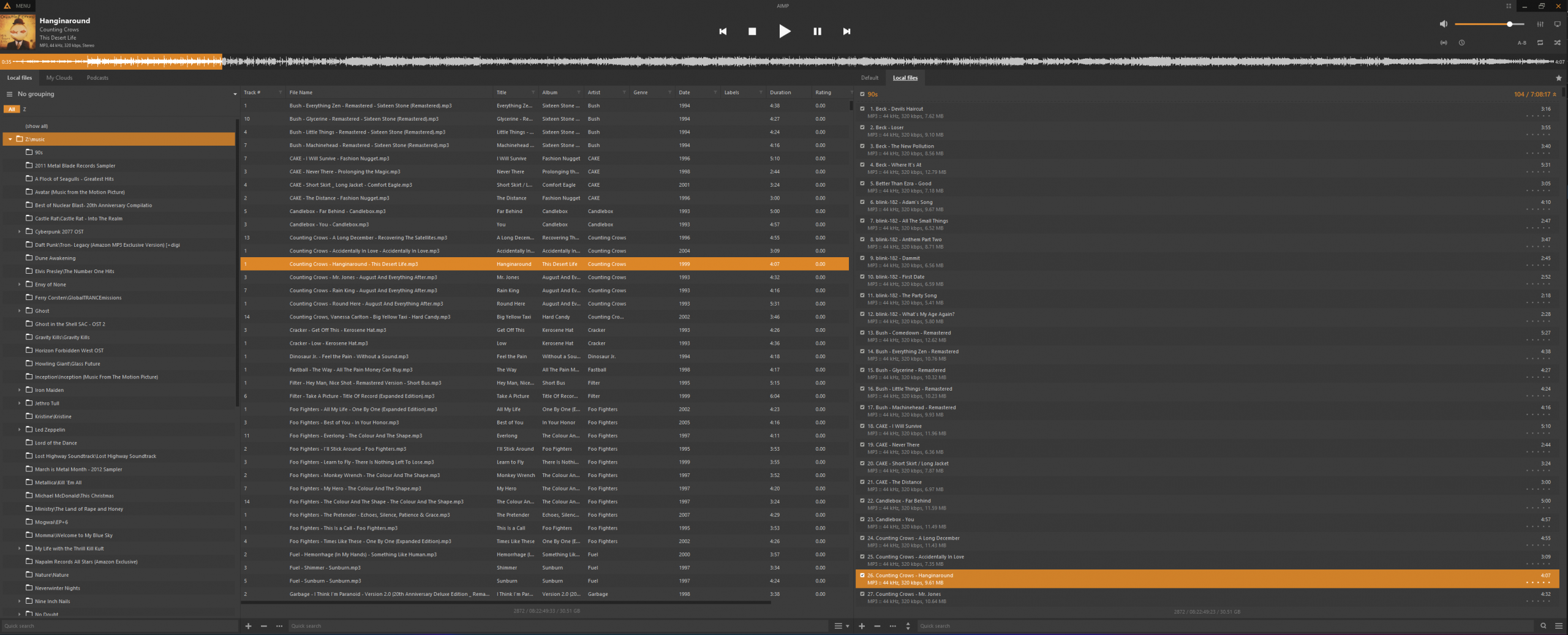Open the scheduler clock icon
Image resolution: width=1568 pixels, height=635 pixels.
(x=1461, y=43)
